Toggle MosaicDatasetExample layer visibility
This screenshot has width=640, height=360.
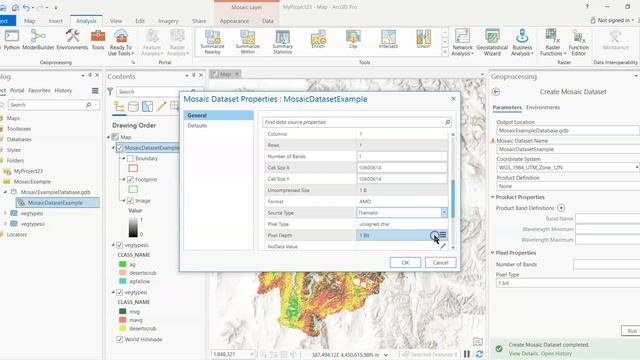(x=119, y=148)
